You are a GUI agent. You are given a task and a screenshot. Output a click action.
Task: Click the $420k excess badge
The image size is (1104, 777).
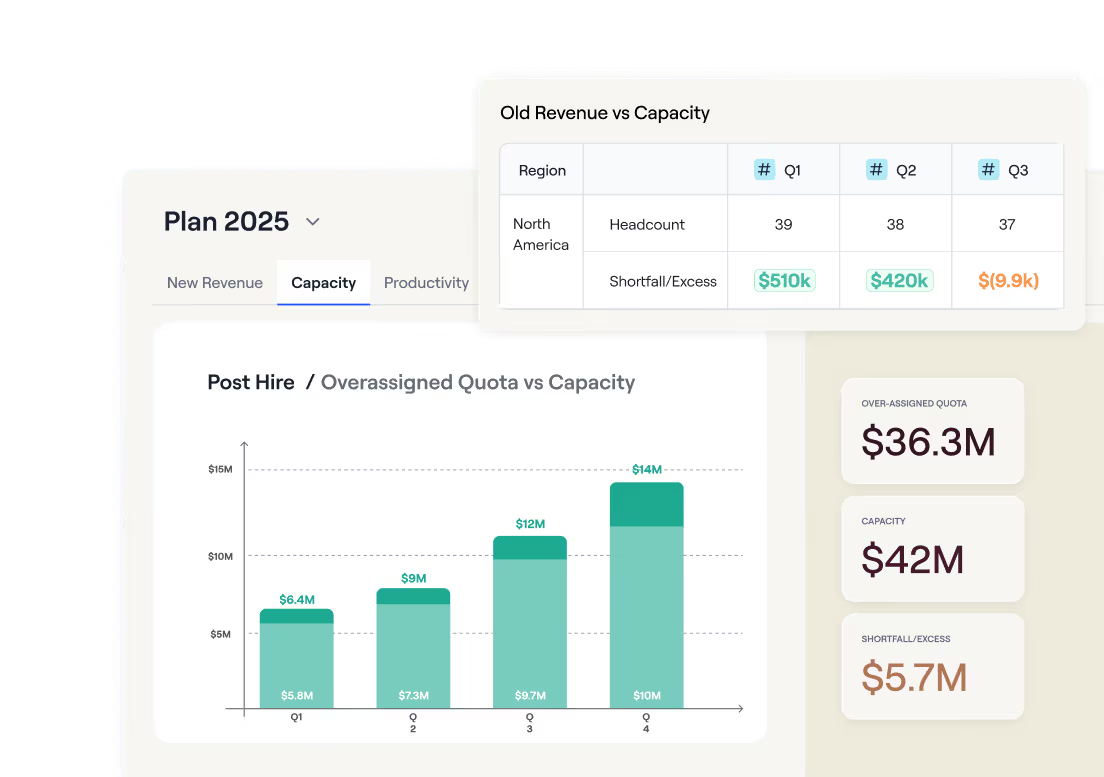point(899,281)
